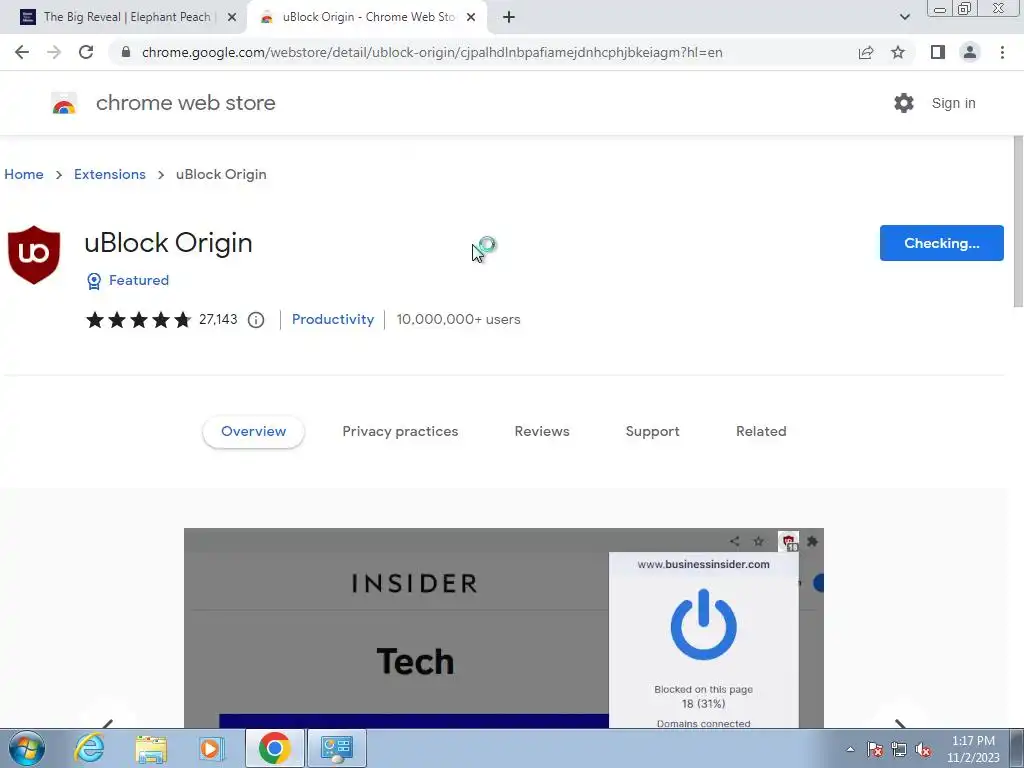The image size is (1024, 768).
Task: Open a new browser tab
Action: click(x=509, y=17)
